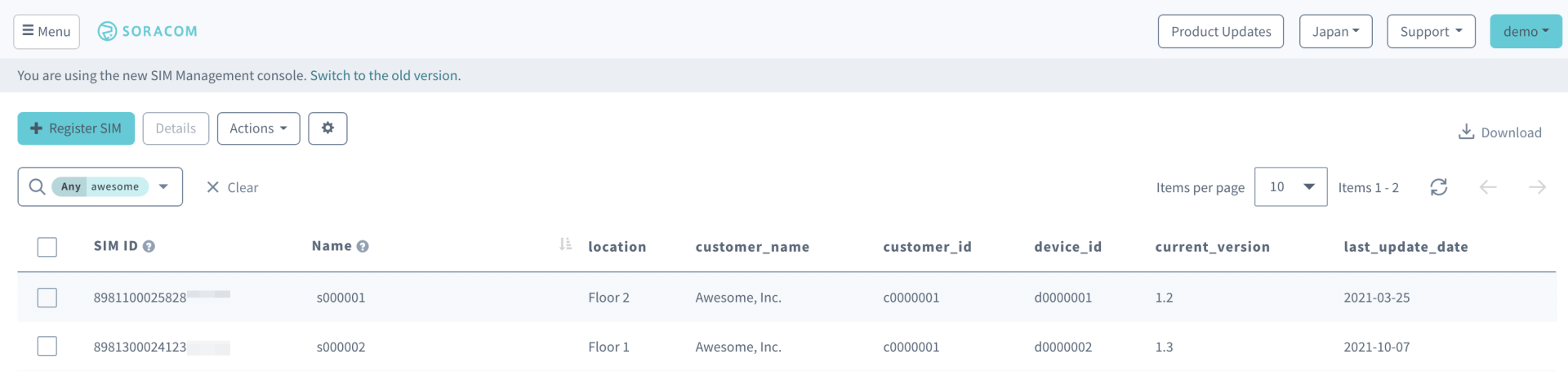This screenshot has width=1568, height=390.
Task: Open the Japan coverage dropdown
Action: coord(1335,32)
